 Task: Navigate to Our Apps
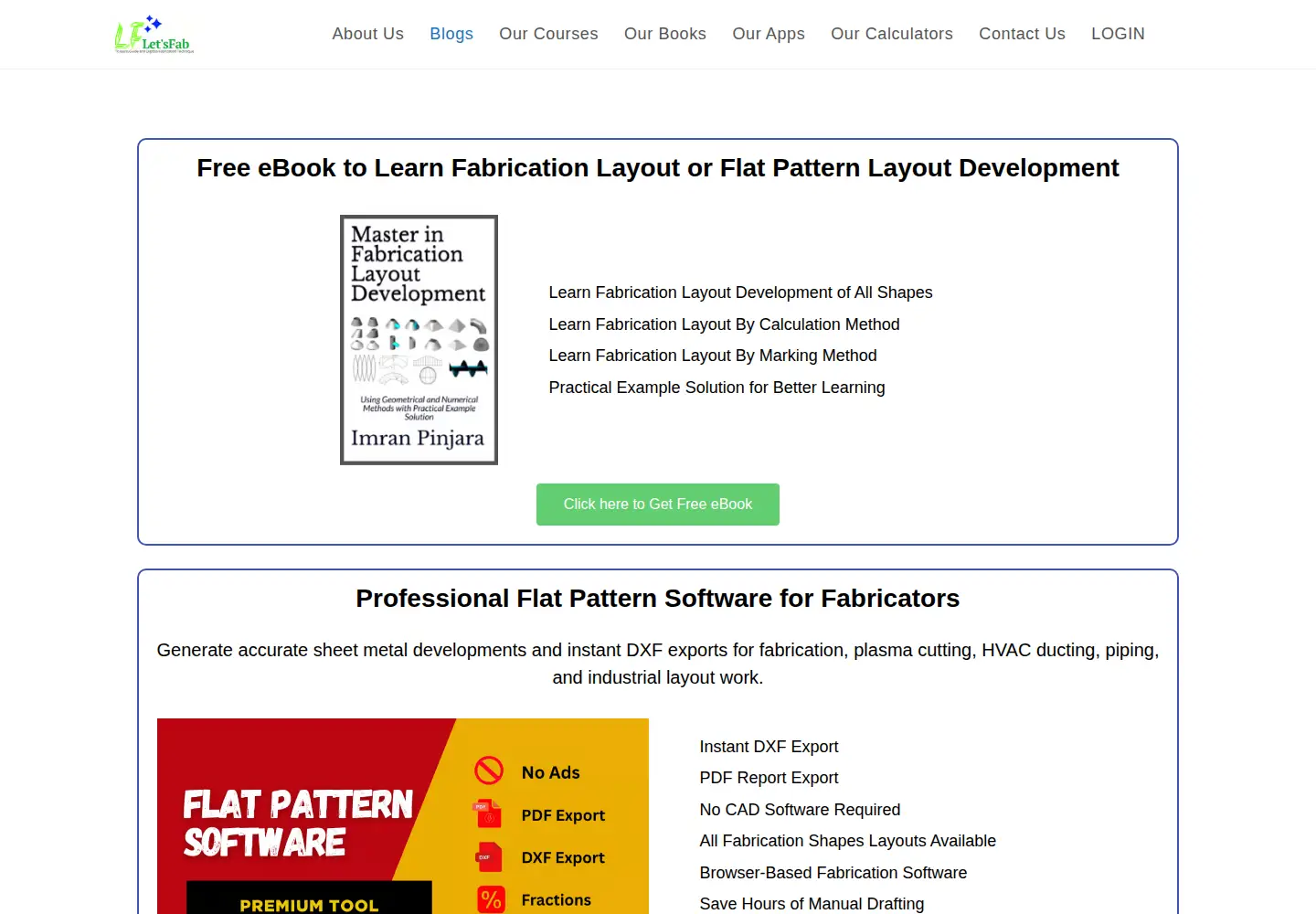click(769, 34)
